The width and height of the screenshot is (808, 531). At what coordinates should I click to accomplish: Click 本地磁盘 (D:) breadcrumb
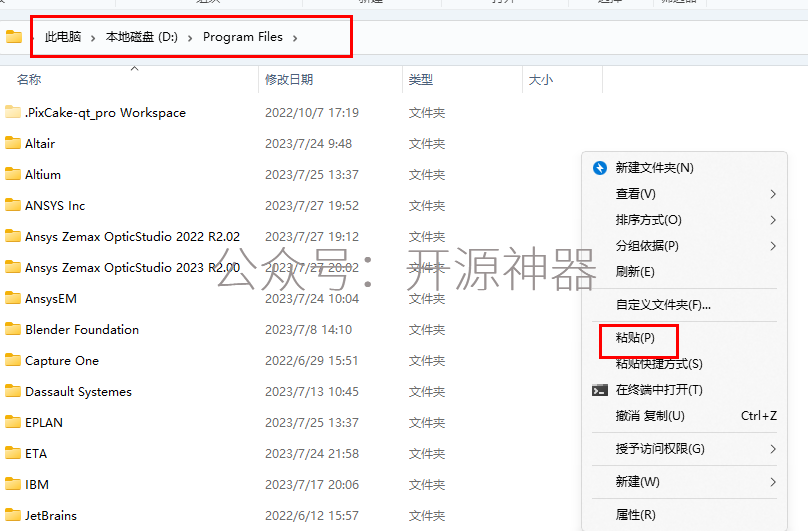[141, 37]
